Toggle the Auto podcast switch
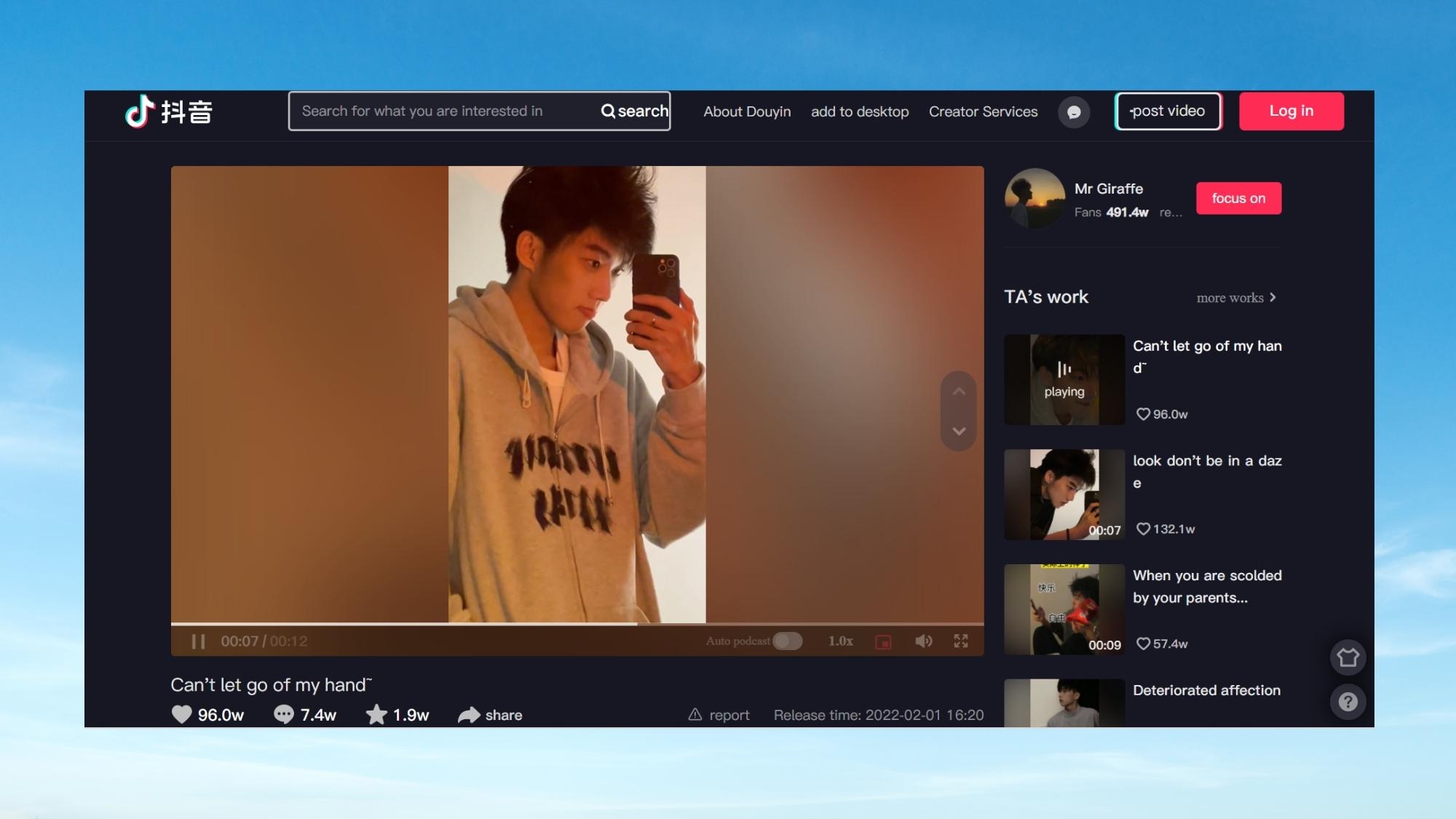 pyautogui.click(x=788, y=641)
